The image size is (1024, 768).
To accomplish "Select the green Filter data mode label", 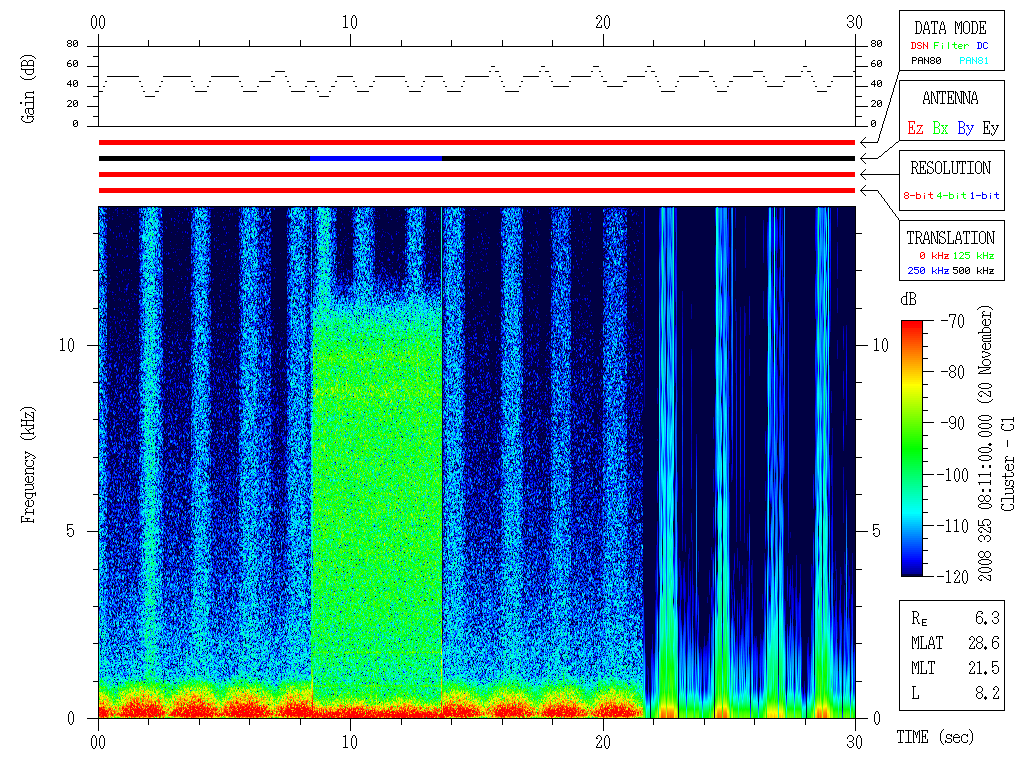I will click(952, 46).
